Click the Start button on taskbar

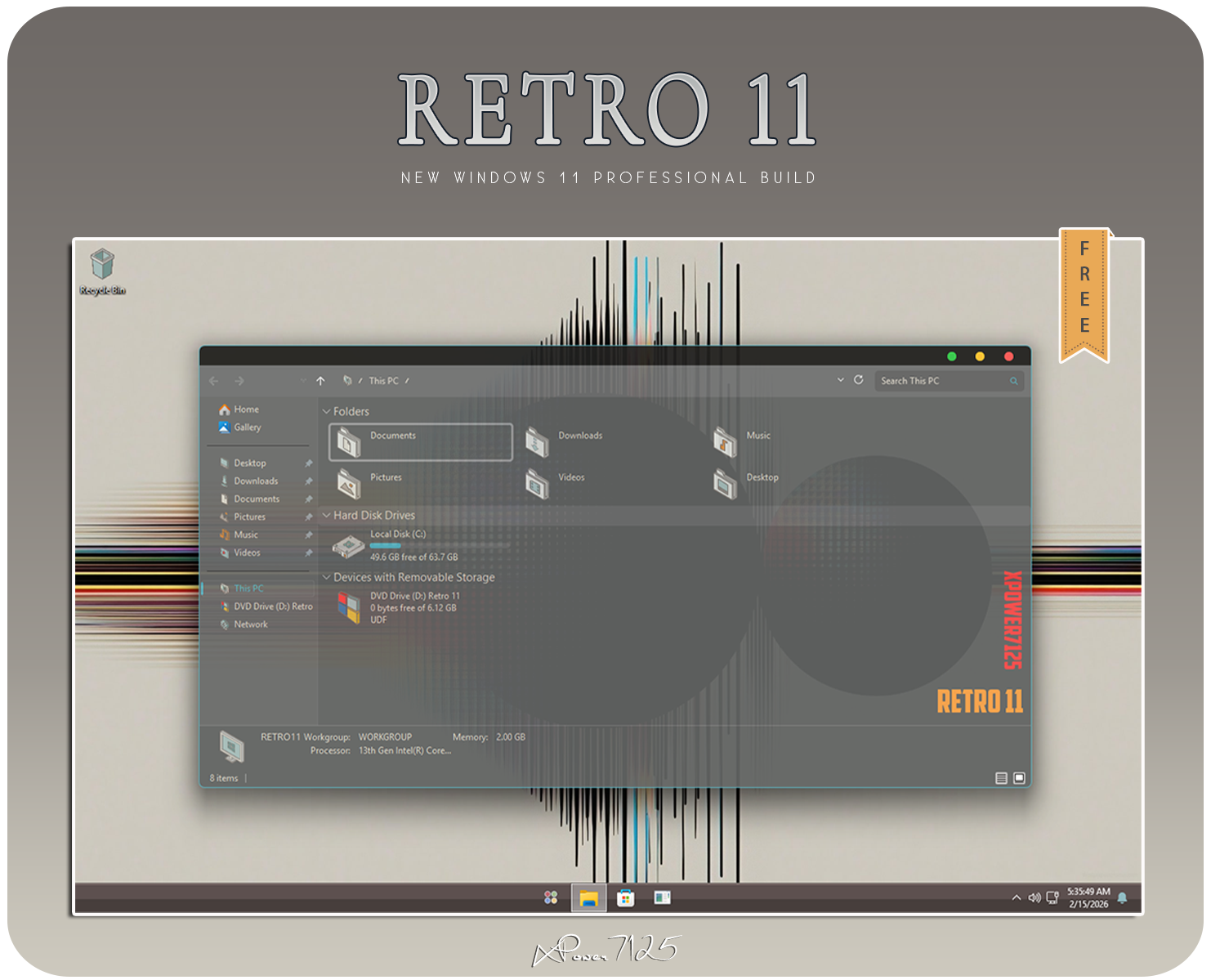[x=551, y=897]
